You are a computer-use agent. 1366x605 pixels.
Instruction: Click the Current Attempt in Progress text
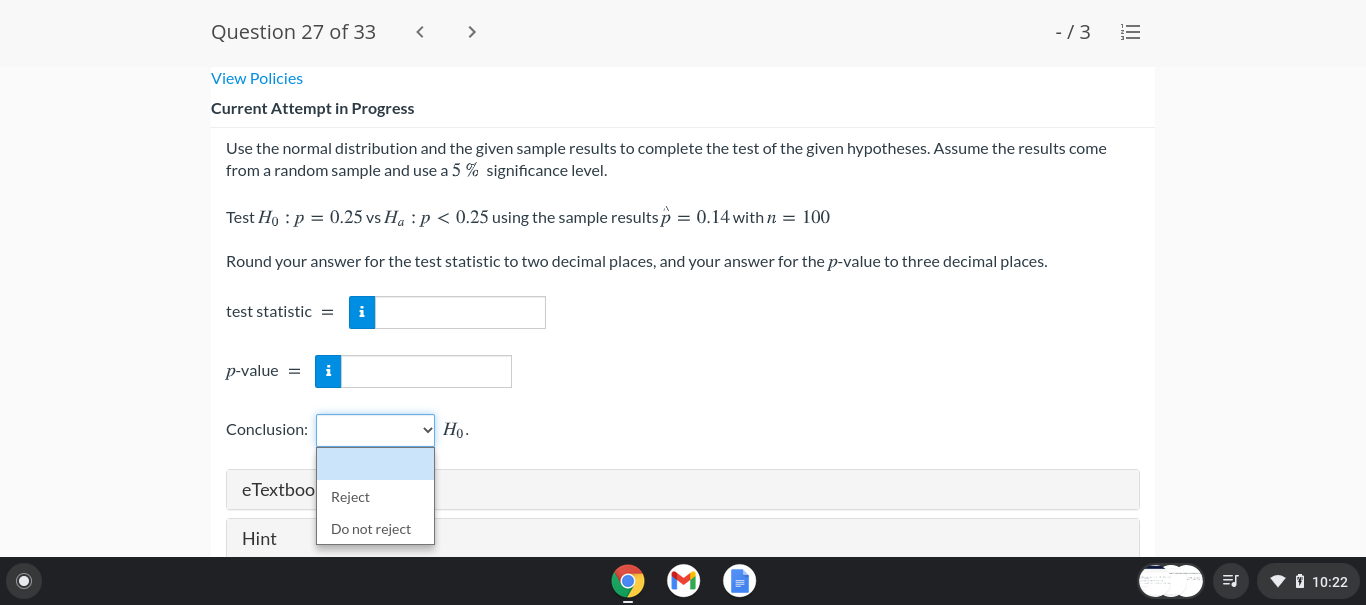[312, 108]
